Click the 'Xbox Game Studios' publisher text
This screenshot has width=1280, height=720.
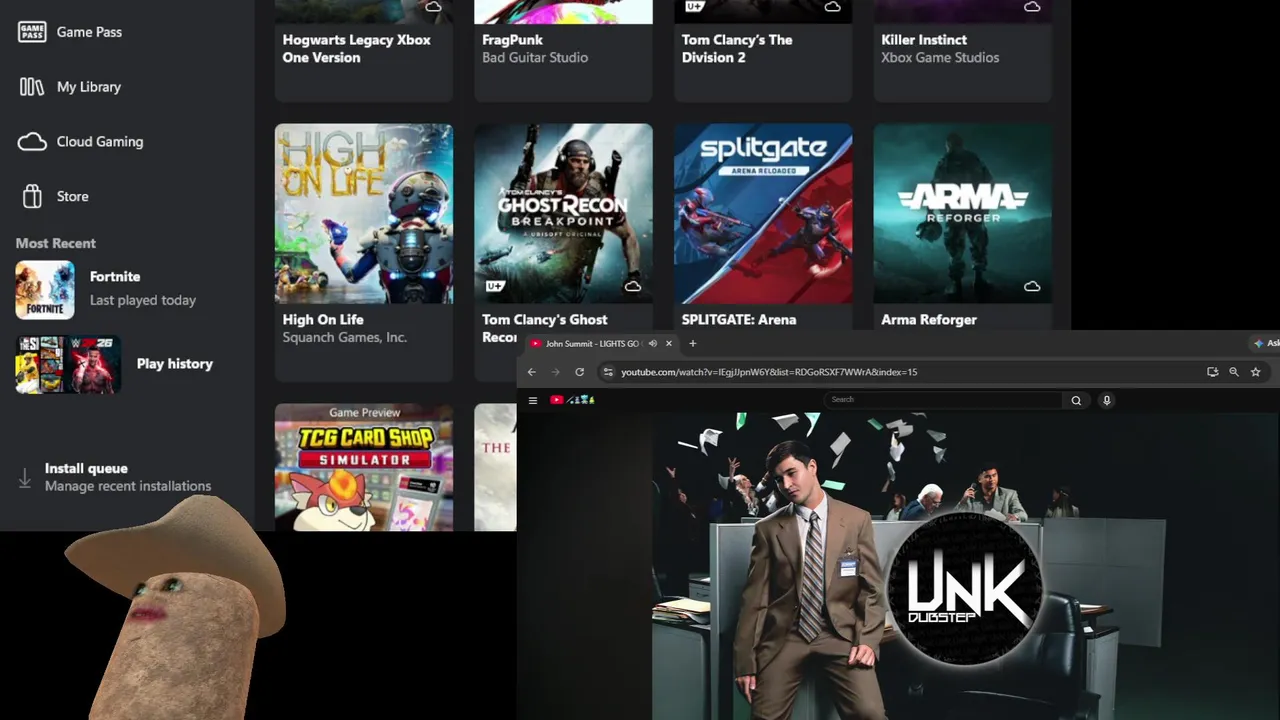click(940, 58)
